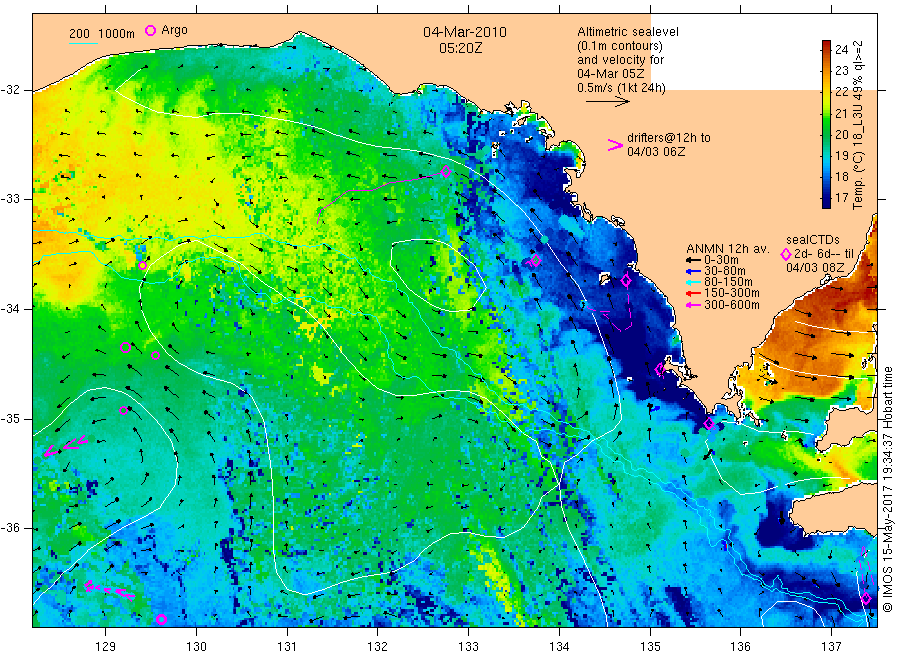Click the -34 latitude axis label
The height and width of the screenshot is (660, 900).
[10, 309]
